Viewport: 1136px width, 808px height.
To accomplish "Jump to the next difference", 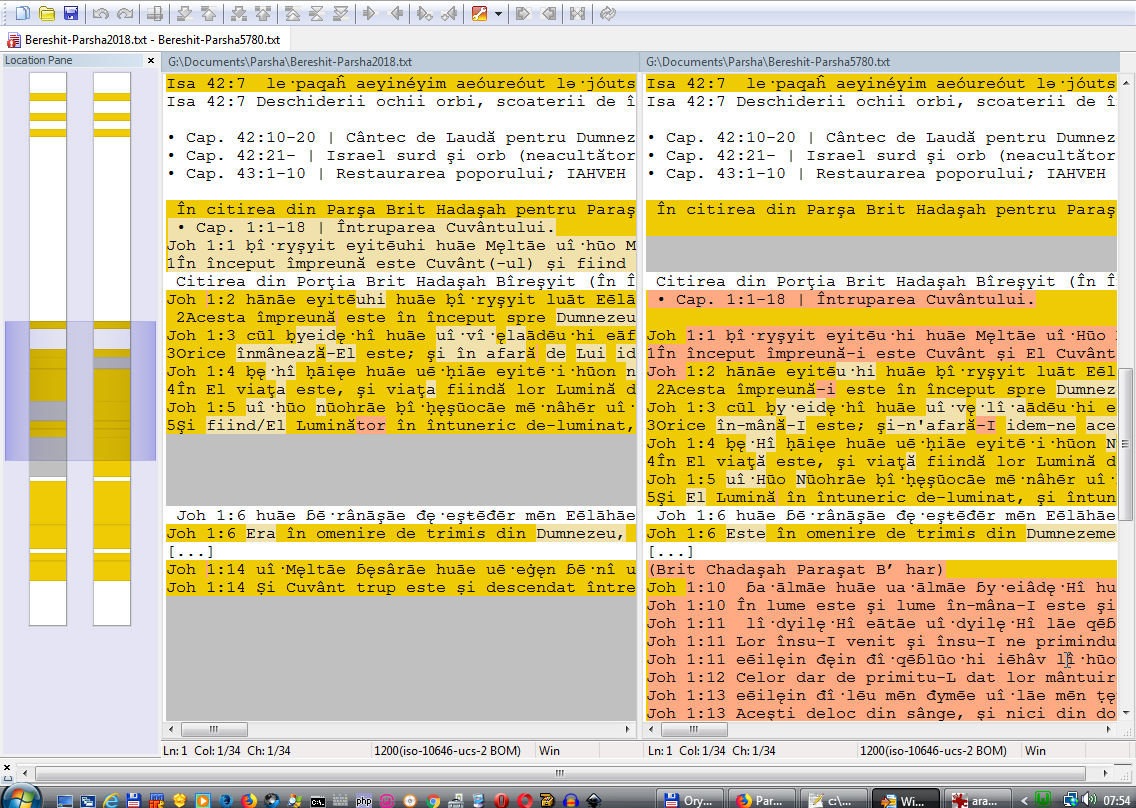I will tap(184, 13).
